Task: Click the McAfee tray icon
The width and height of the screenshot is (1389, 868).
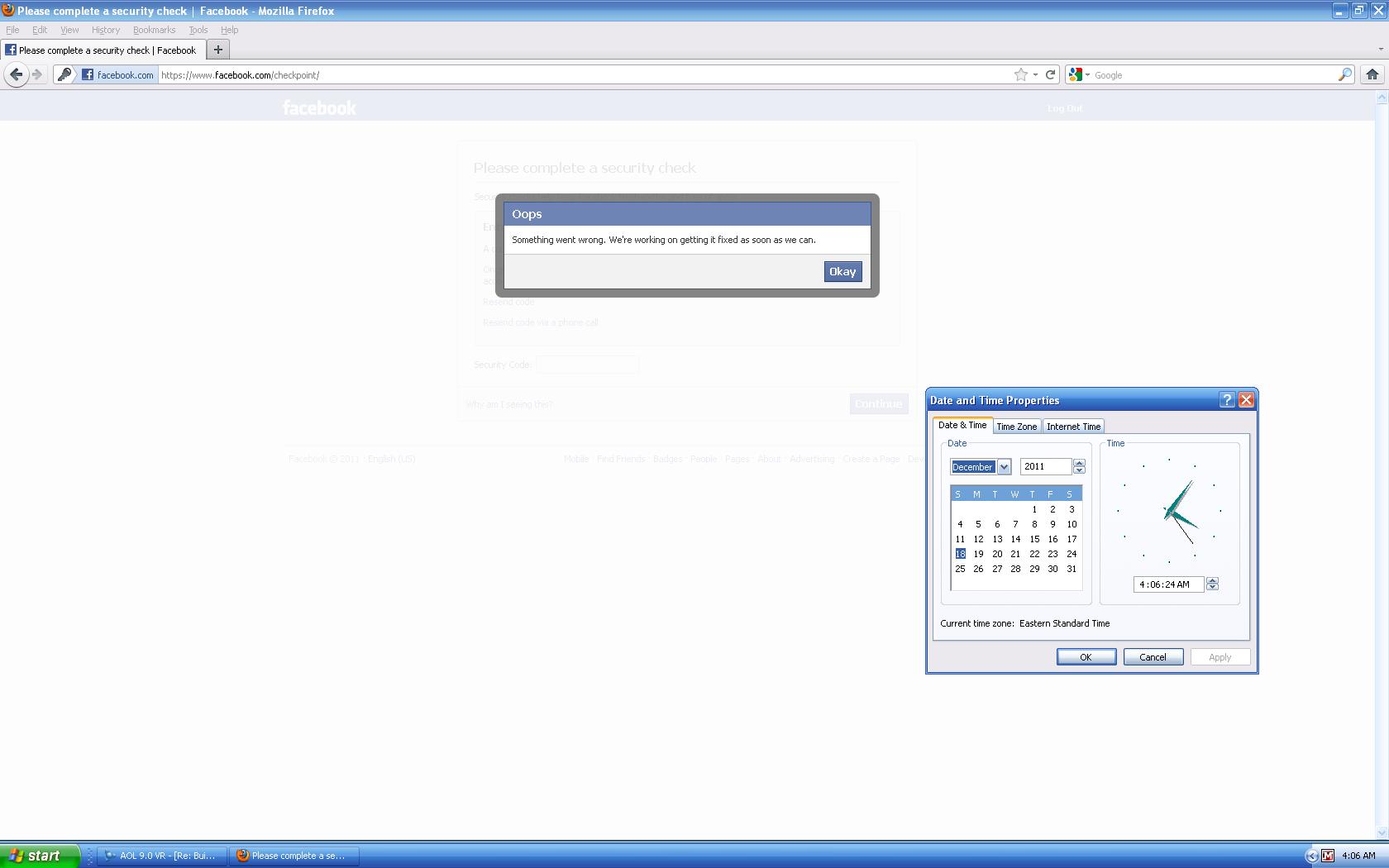Action: pos(1328,856)
